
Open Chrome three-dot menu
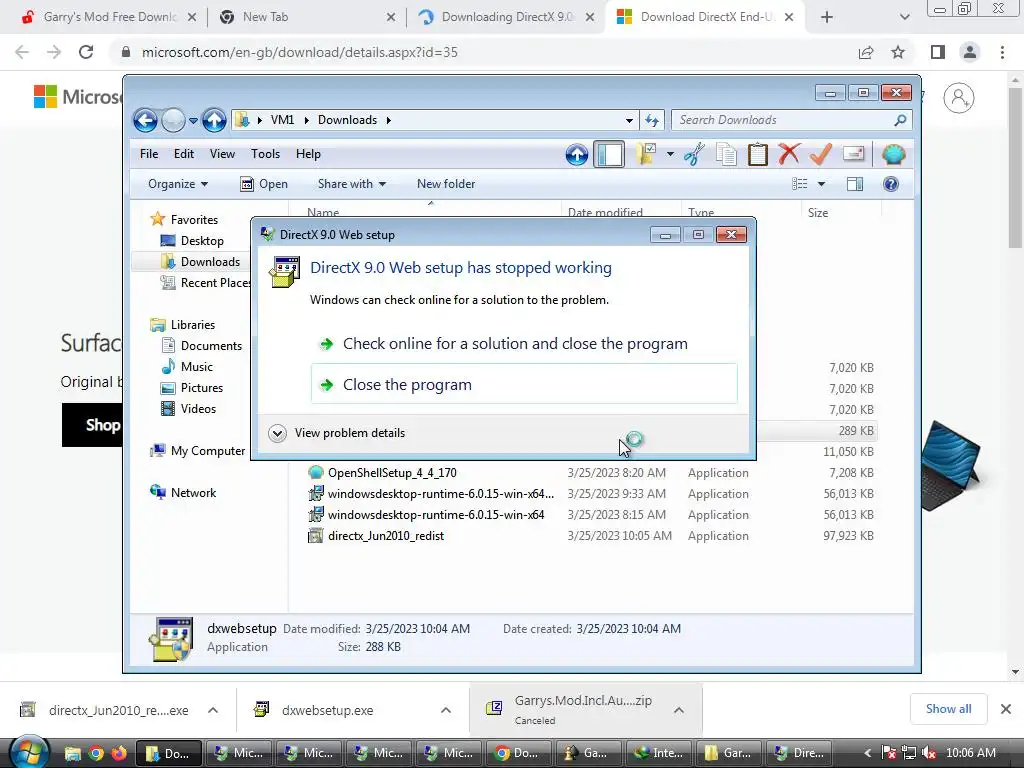click(x=1002, y=52)
